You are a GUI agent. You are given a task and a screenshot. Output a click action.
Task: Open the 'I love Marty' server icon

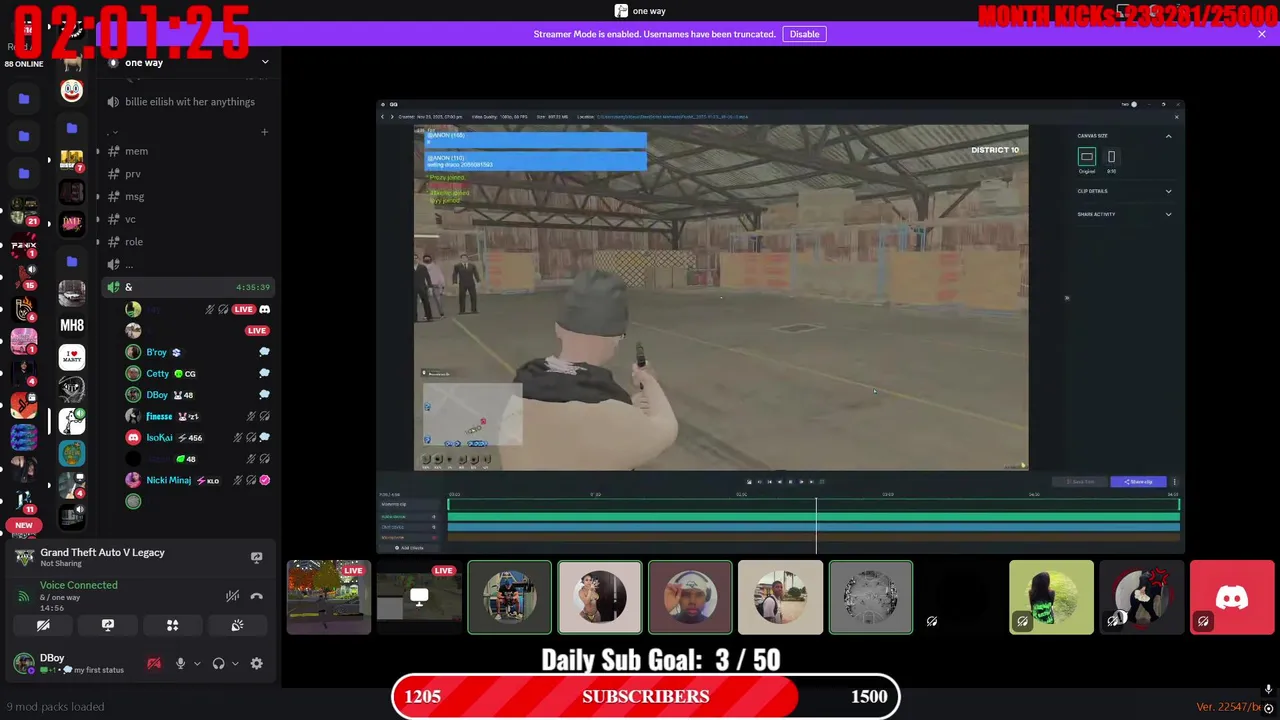tap(72, 357)
